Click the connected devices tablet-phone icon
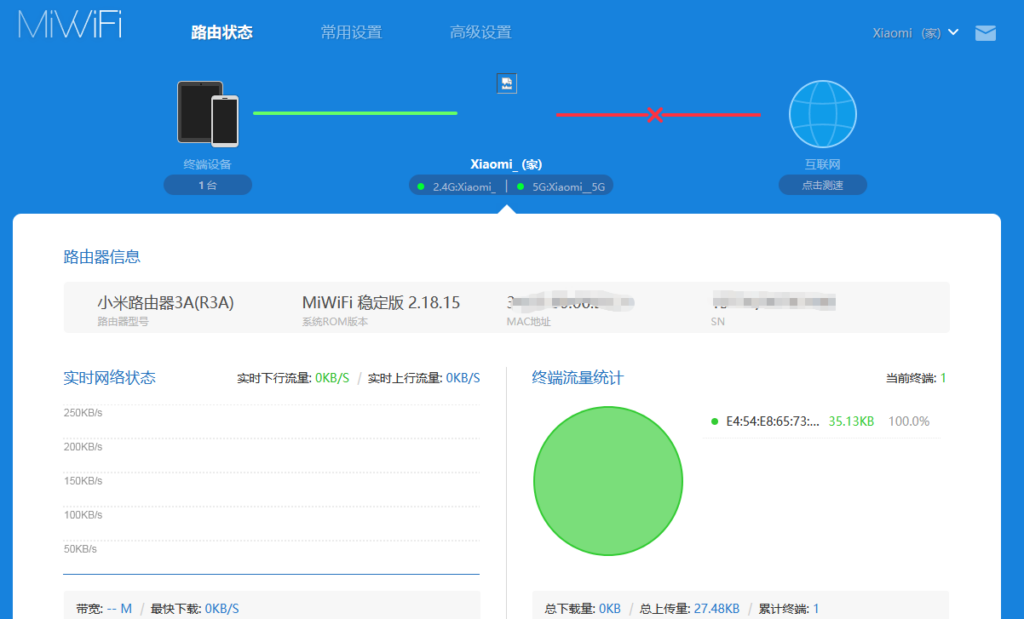 pyautogui.click(x=208, y=114)
